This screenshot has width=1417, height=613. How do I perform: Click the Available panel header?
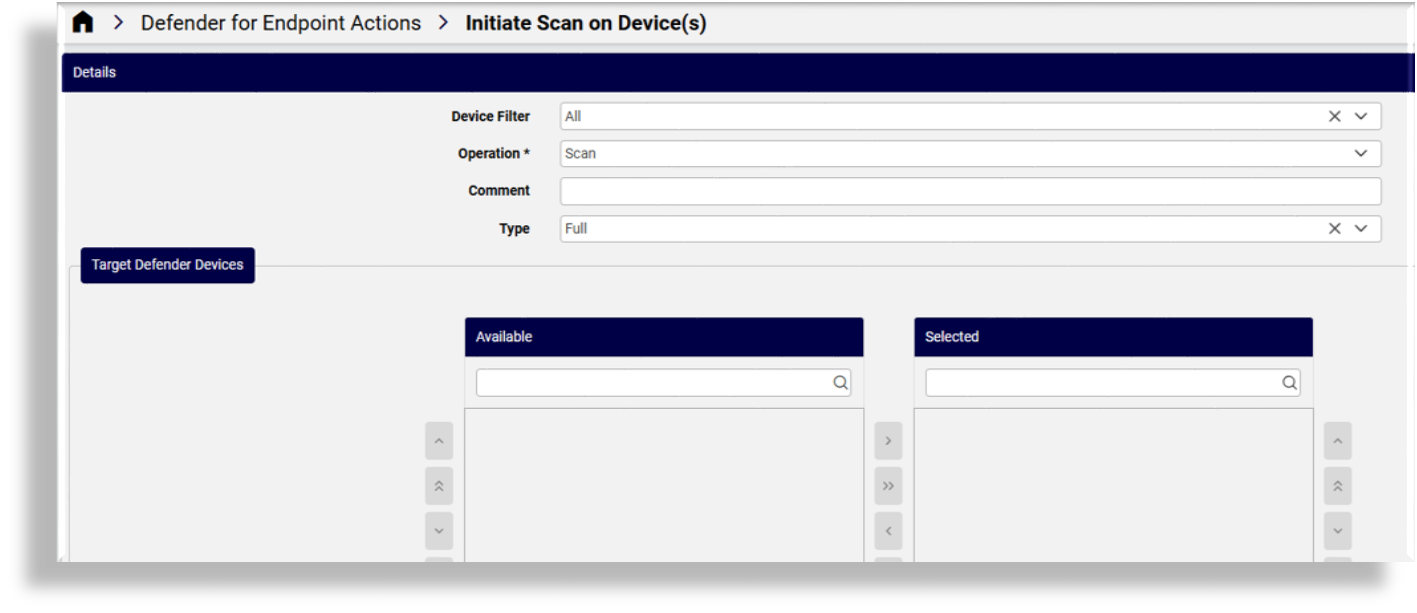pyautogui.click(x=664, y=337)
